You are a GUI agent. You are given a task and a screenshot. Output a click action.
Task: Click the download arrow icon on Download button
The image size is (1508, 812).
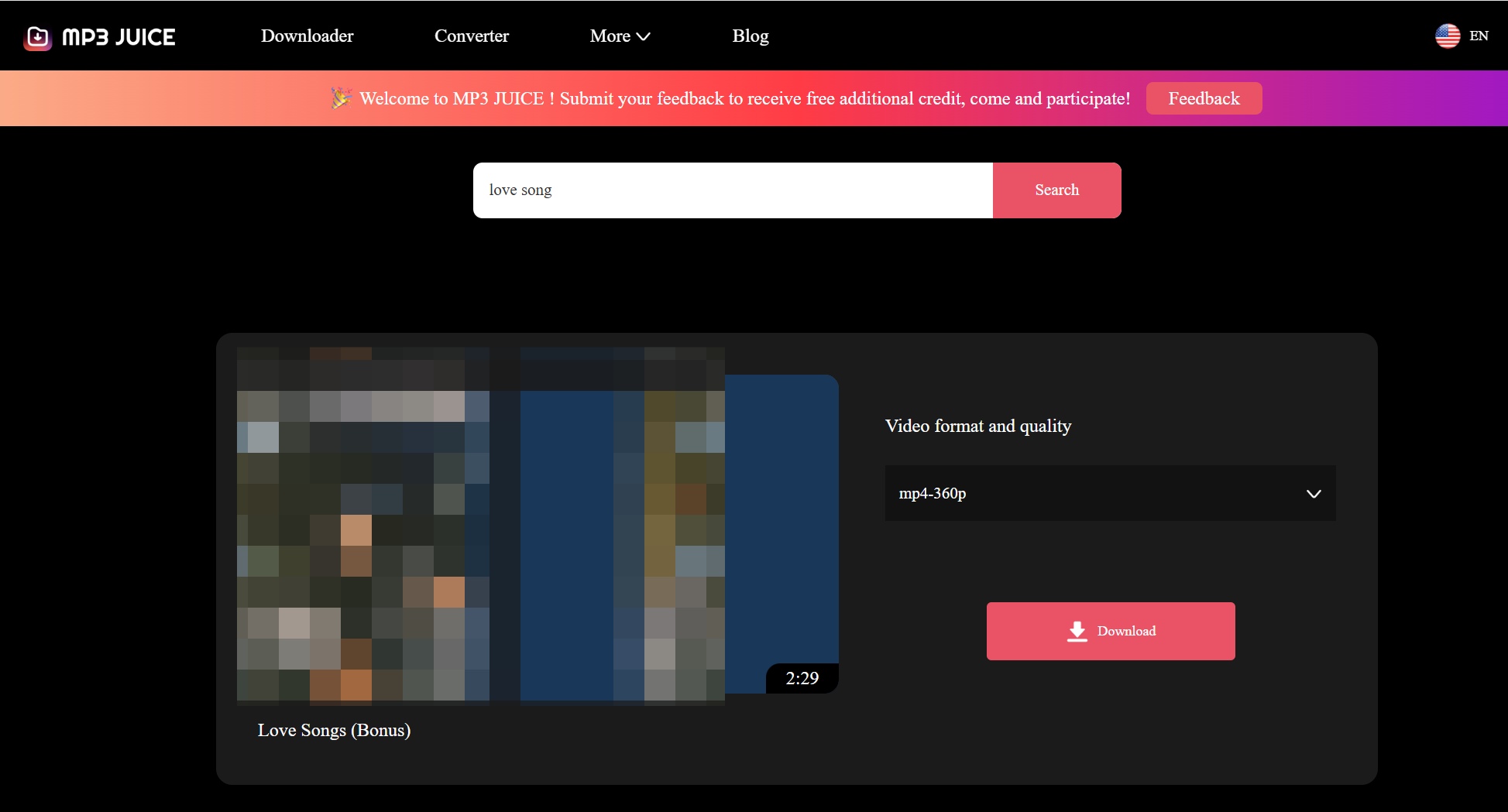(1077, 631)
